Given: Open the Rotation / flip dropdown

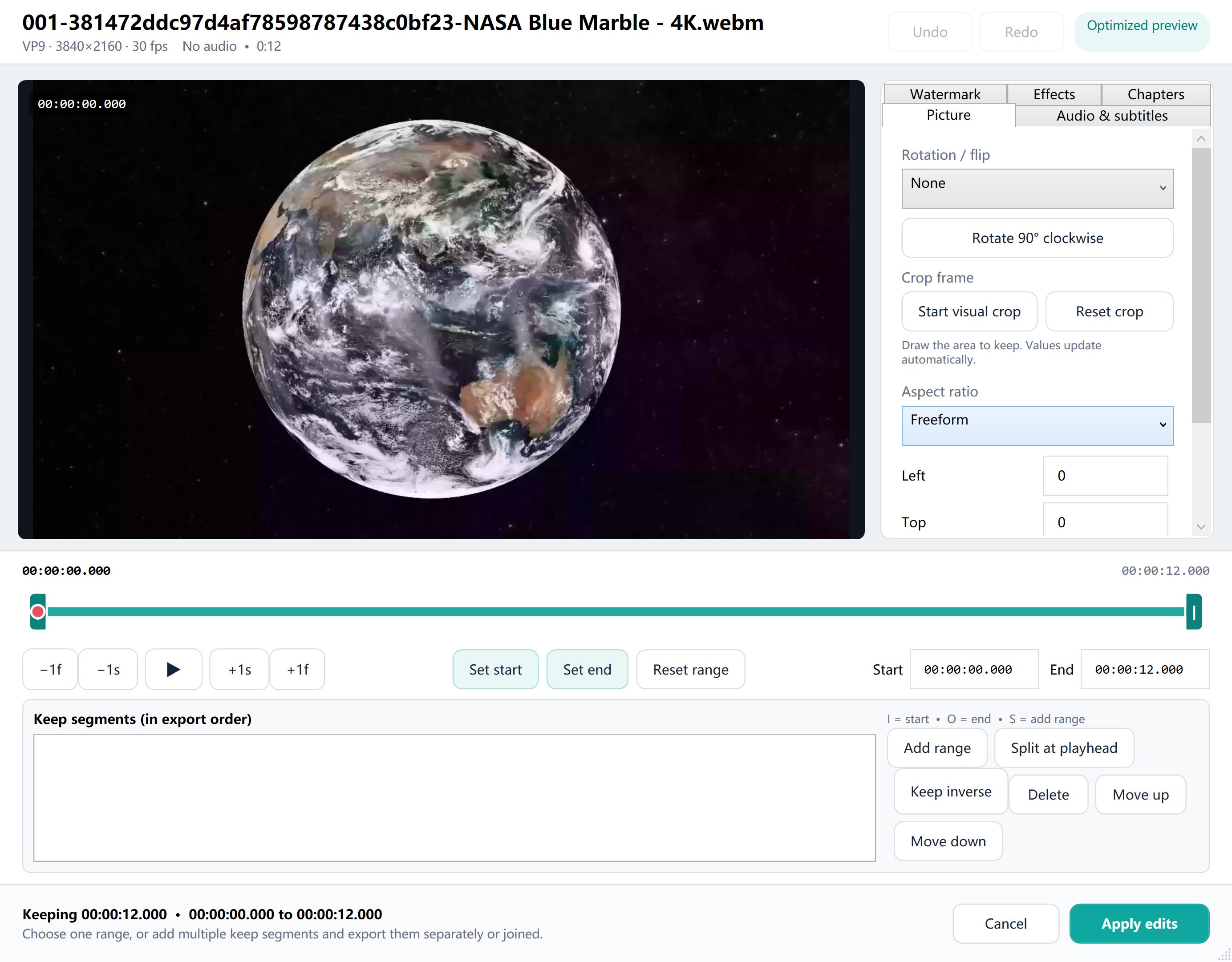Looking at the screenshot, I should coord(1037,188).
